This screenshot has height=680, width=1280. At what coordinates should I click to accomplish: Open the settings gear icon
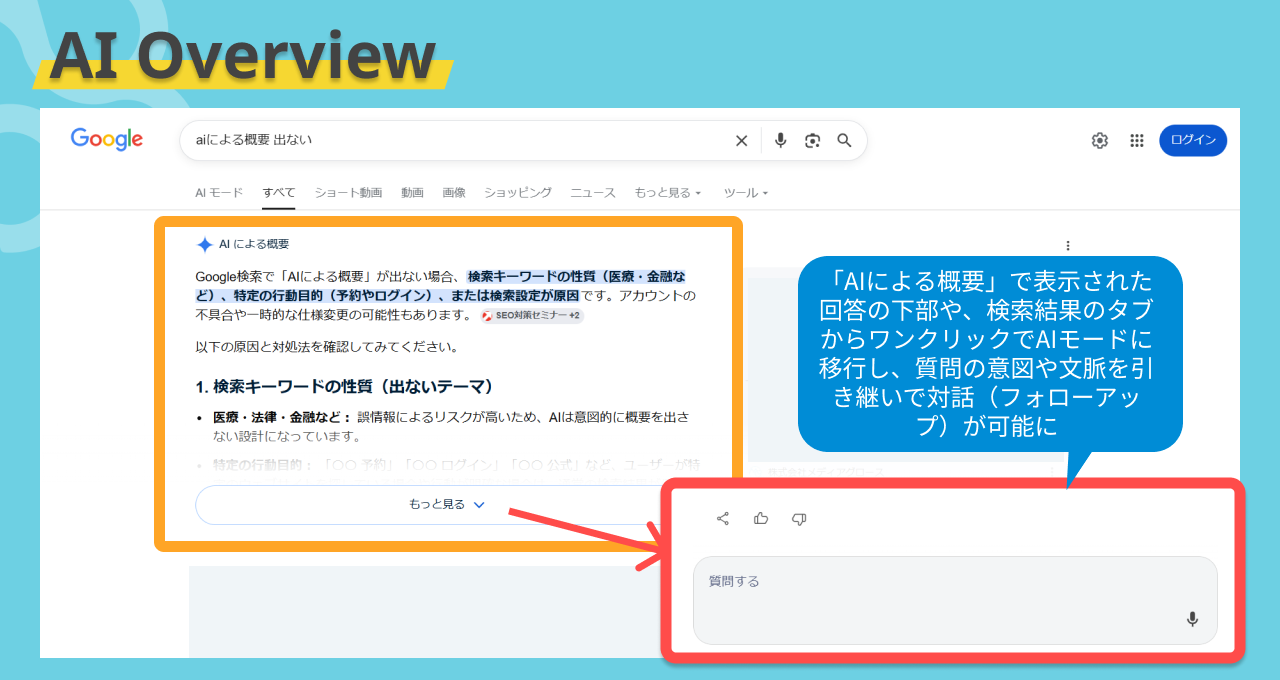1100,141
